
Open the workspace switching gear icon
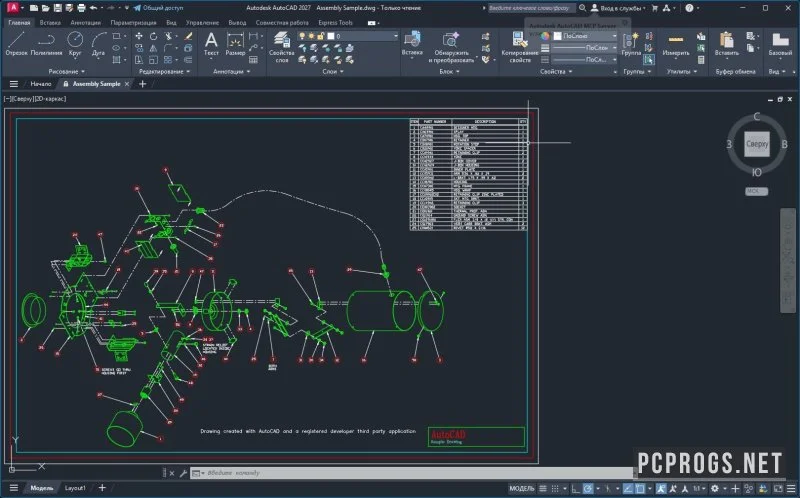[715, 489]
